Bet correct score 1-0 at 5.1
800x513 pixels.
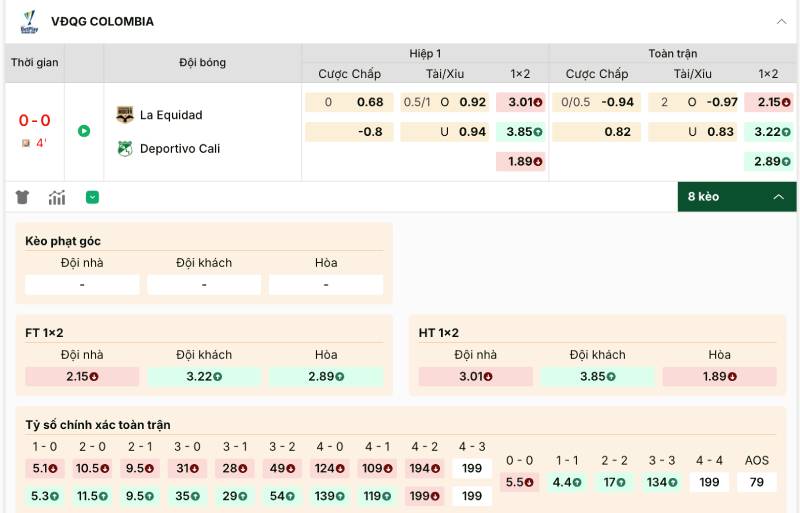pyautogui.click(x=45, y=469)
